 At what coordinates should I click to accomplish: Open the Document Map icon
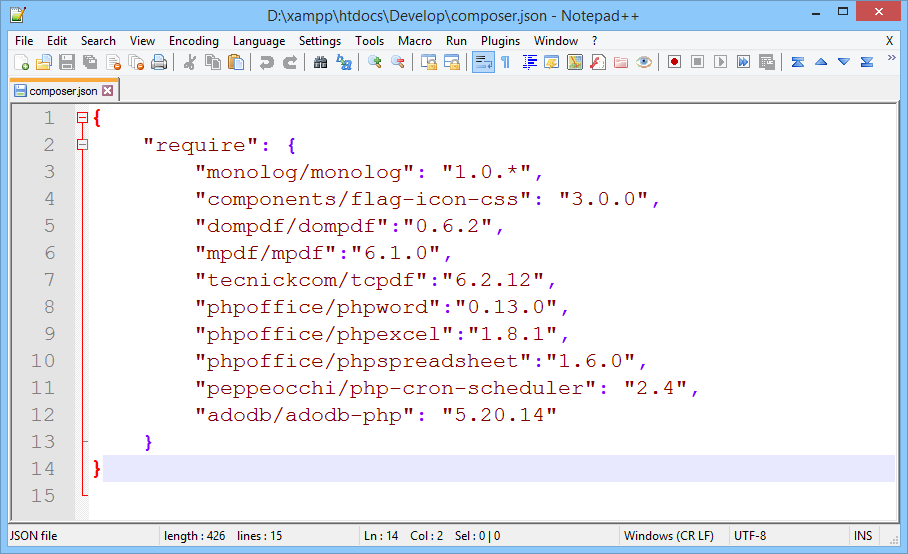tap(575, 62)
